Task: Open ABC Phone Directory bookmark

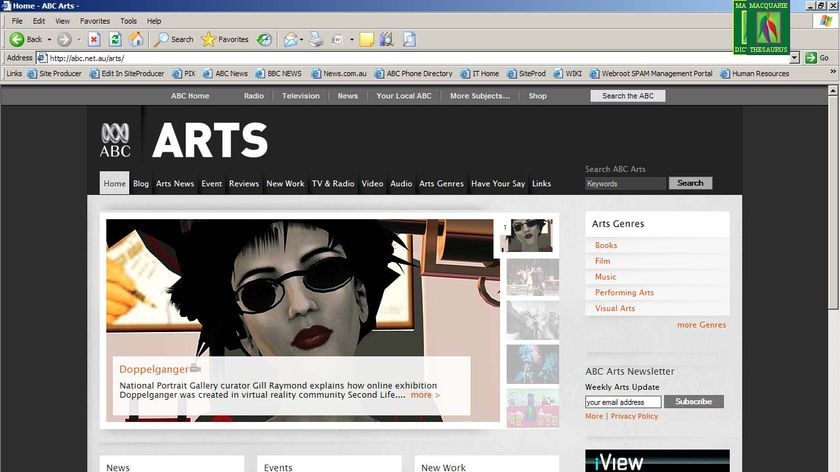Action: point(414,73)
